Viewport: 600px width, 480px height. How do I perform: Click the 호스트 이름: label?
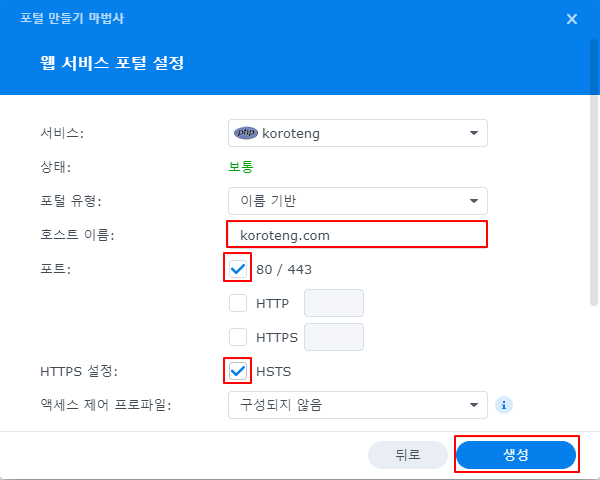pyautogui.click(x=77, y=235)
